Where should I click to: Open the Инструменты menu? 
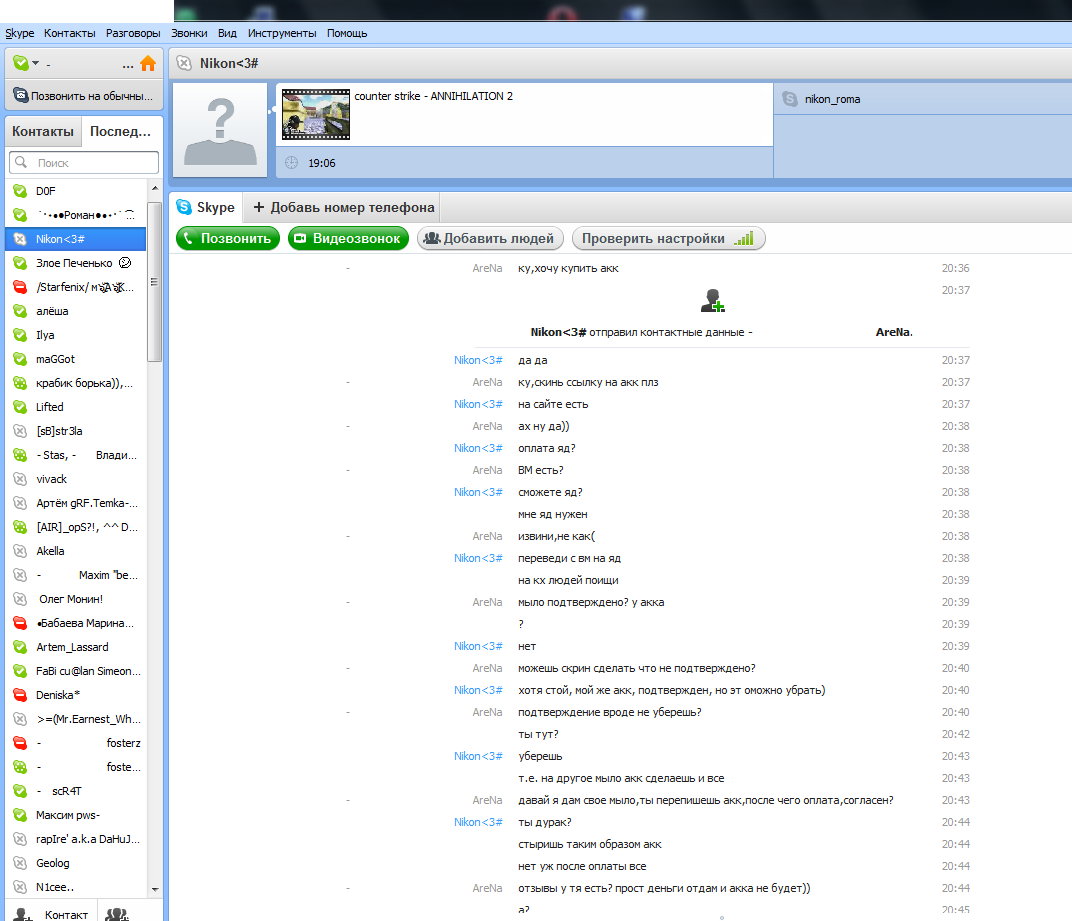(282, 33)
